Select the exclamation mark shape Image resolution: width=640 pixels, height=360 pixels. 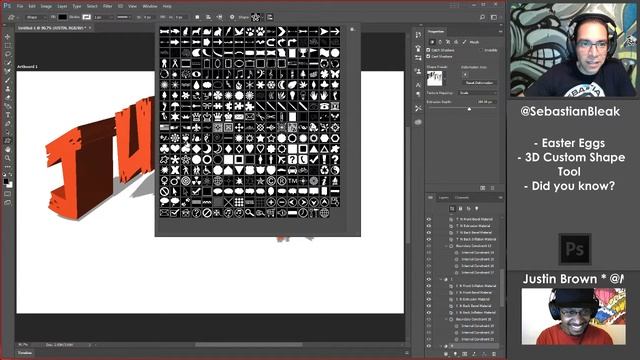[x=324, y=159]
